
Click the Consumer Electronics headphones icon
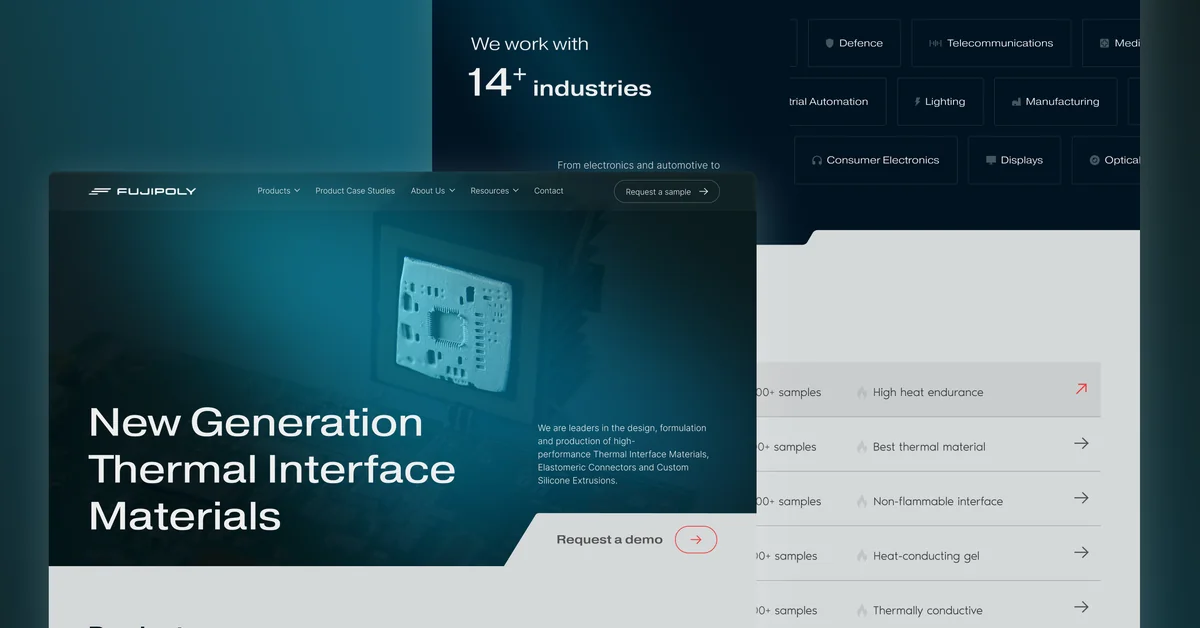[x=817, y=160]
